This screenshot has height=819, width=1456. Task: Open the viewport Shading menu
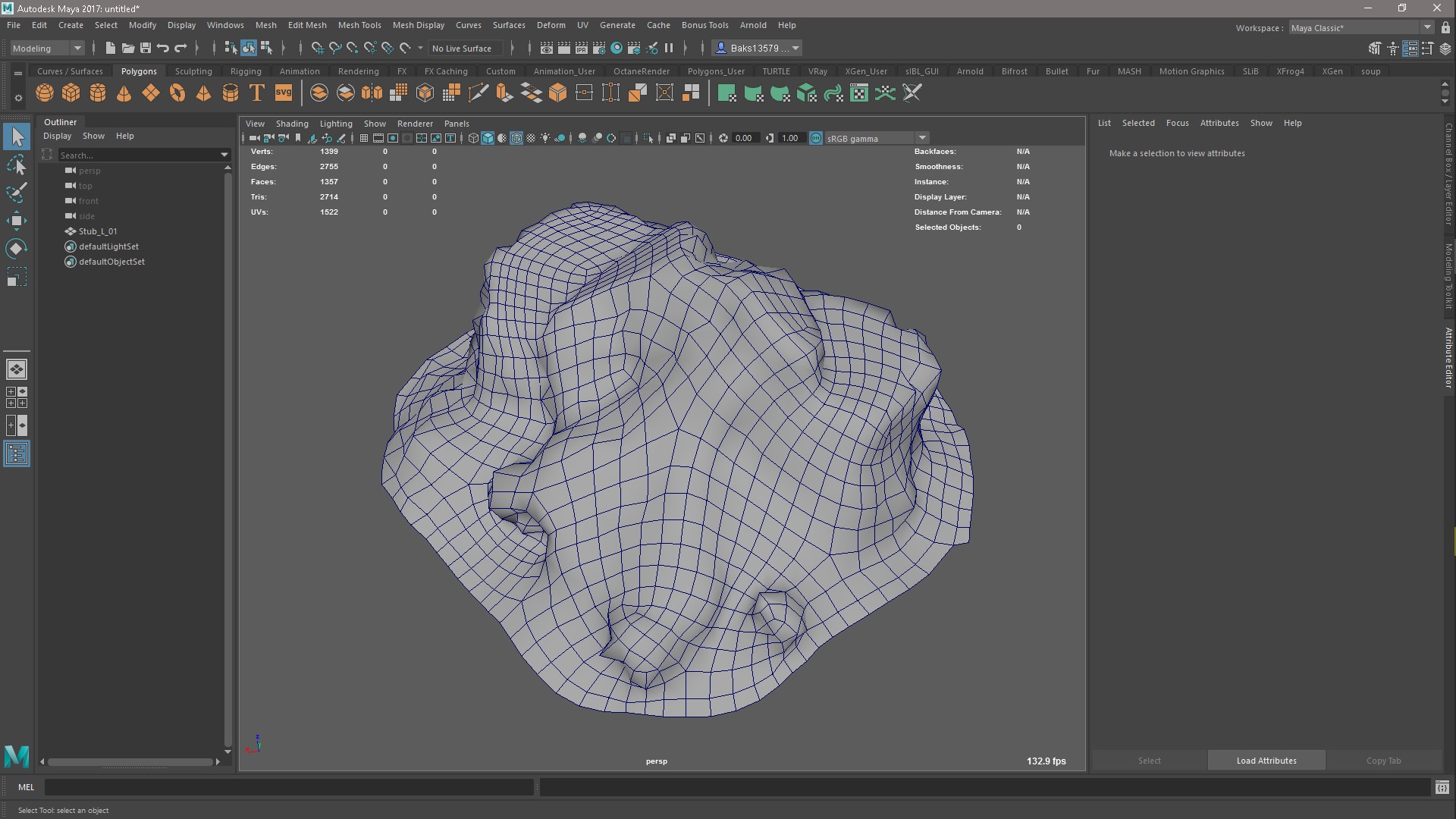292,124
